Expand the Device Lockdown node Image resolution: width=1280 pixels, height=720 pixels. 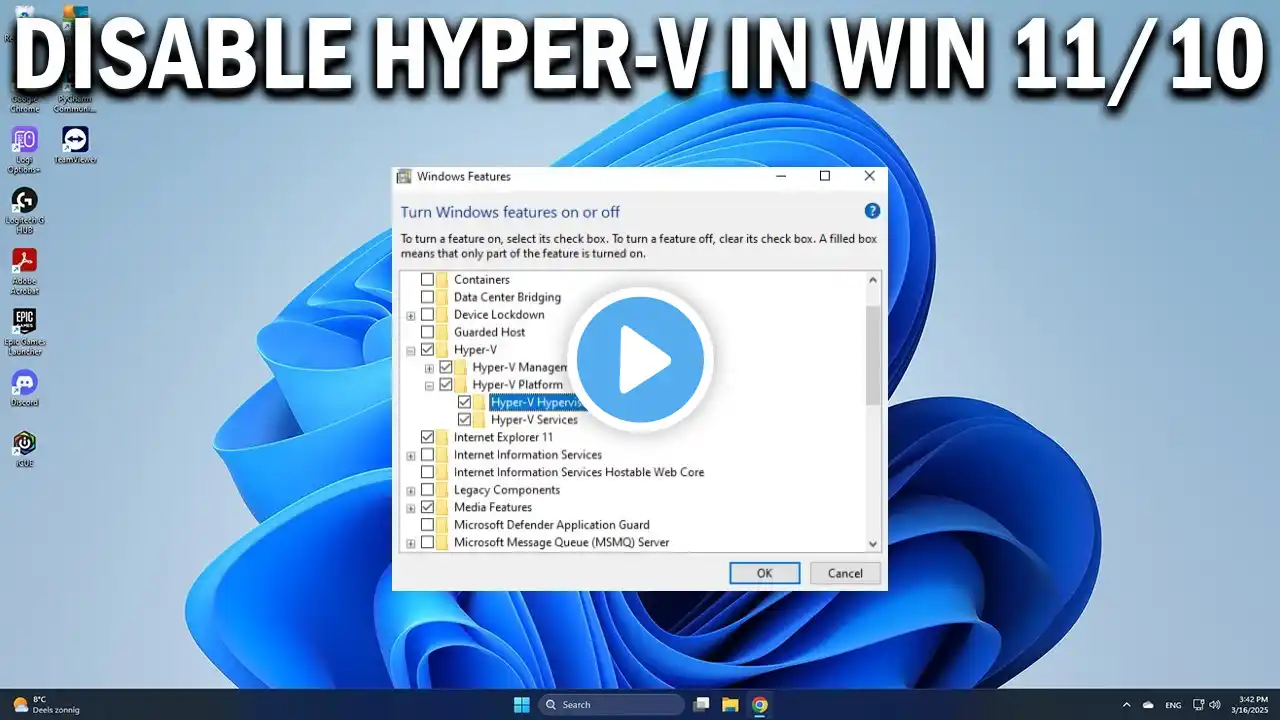pyautogui.click(x=410, y=316)
